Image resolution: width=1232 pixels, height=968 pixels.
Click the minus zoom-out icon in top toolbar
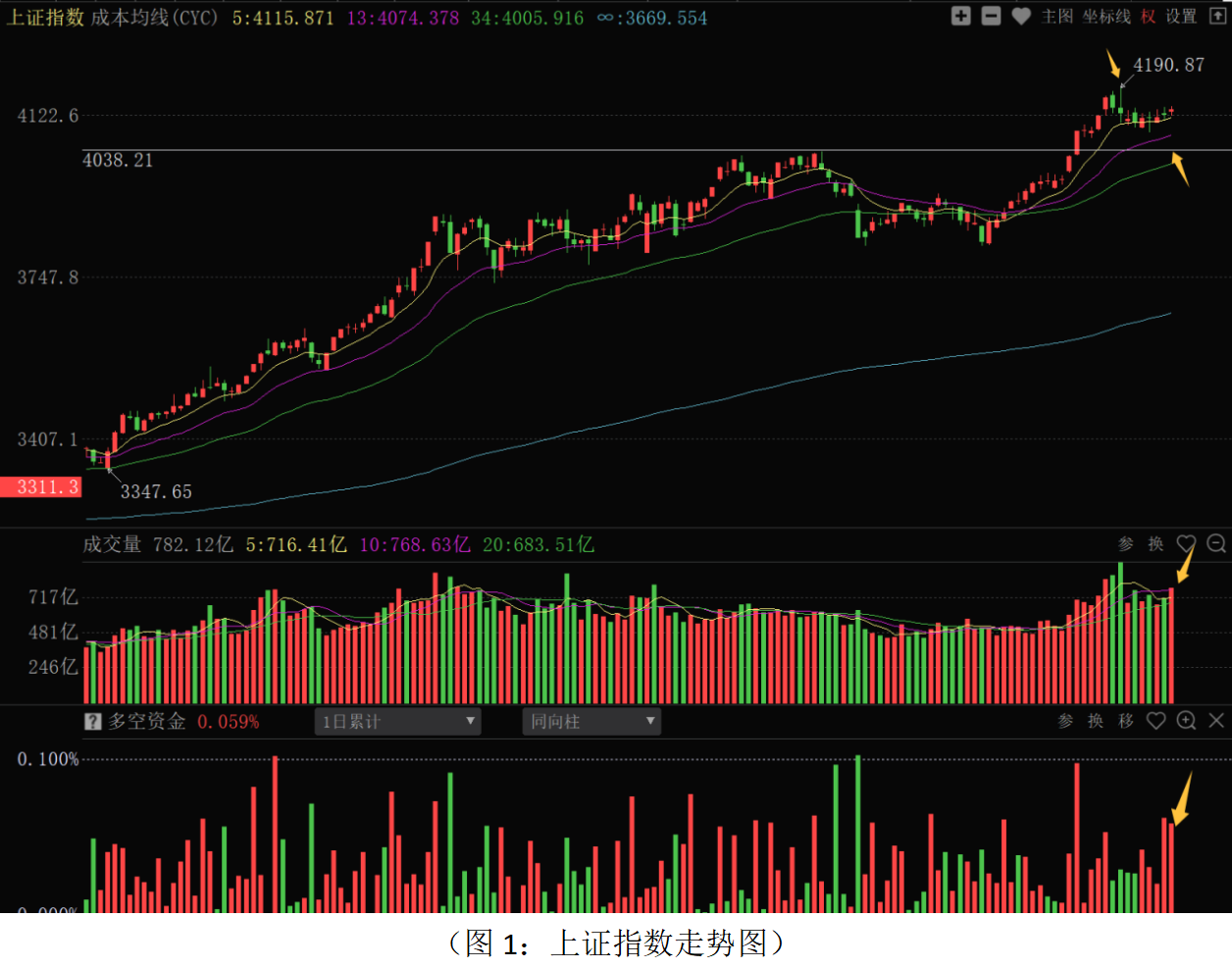(991, 17)
